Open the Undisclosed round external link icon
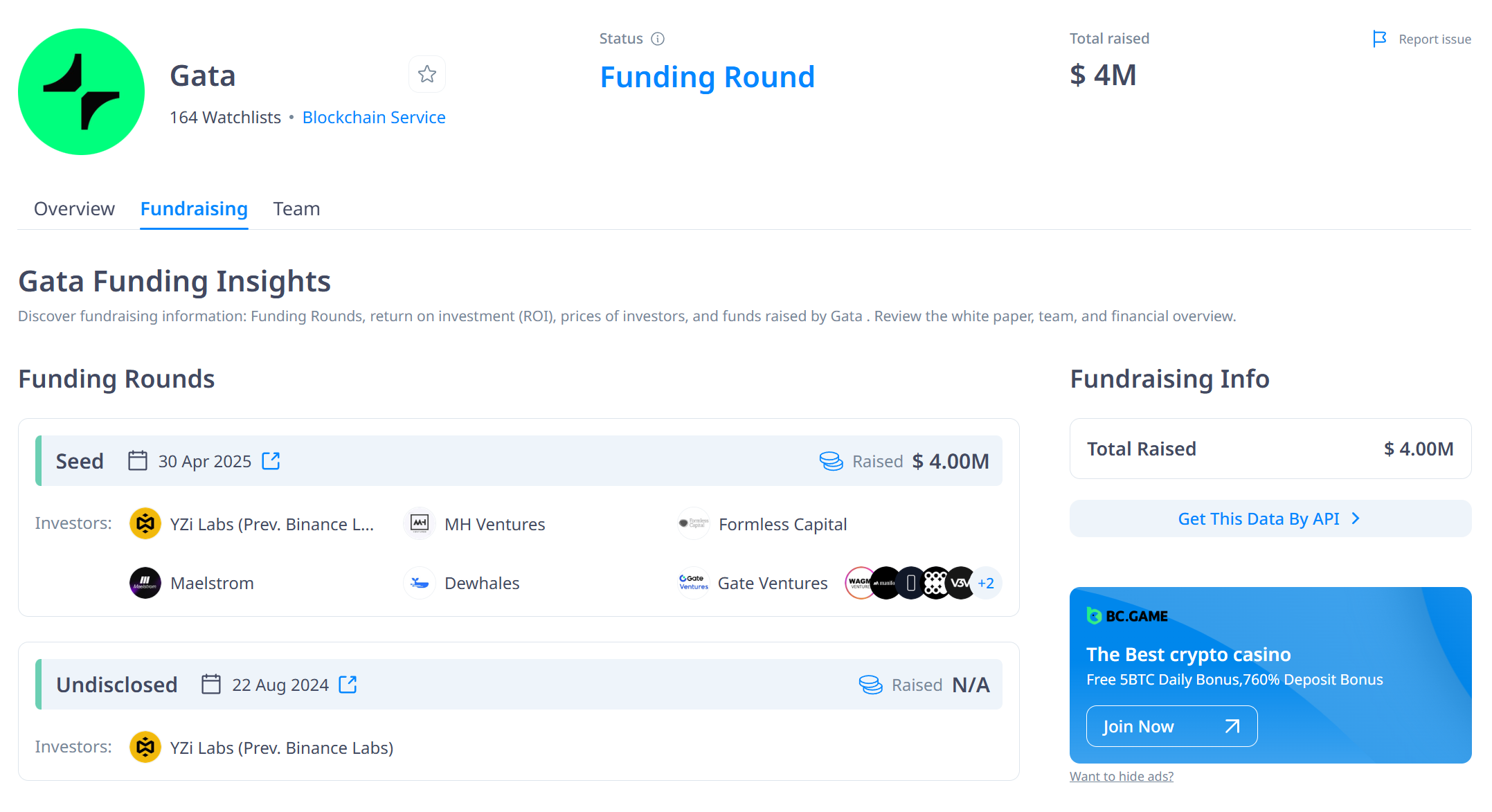1492x812 pixels. [x=348, y=685]
